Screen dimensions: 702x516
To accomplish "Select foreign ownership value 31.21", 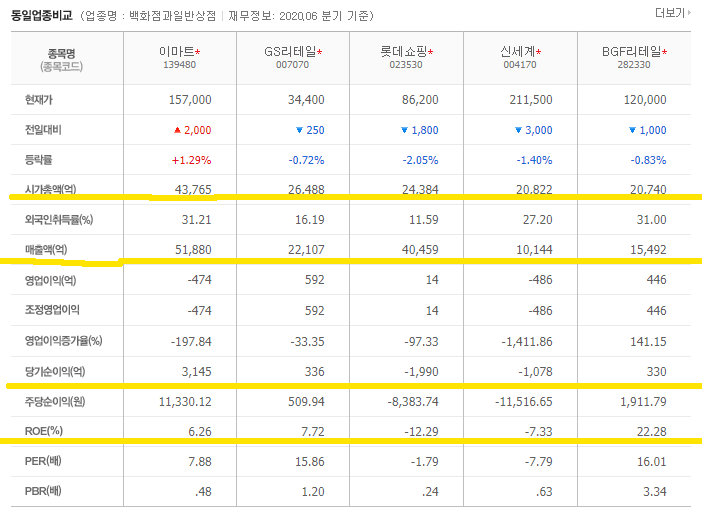I will coord(197,220).
